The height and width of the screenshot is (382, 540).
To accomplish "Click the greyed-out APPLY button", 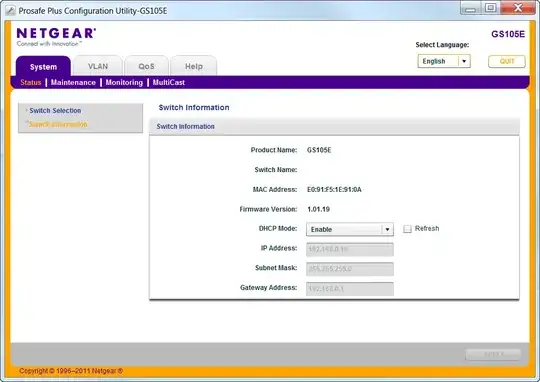I will pos(493,354).
